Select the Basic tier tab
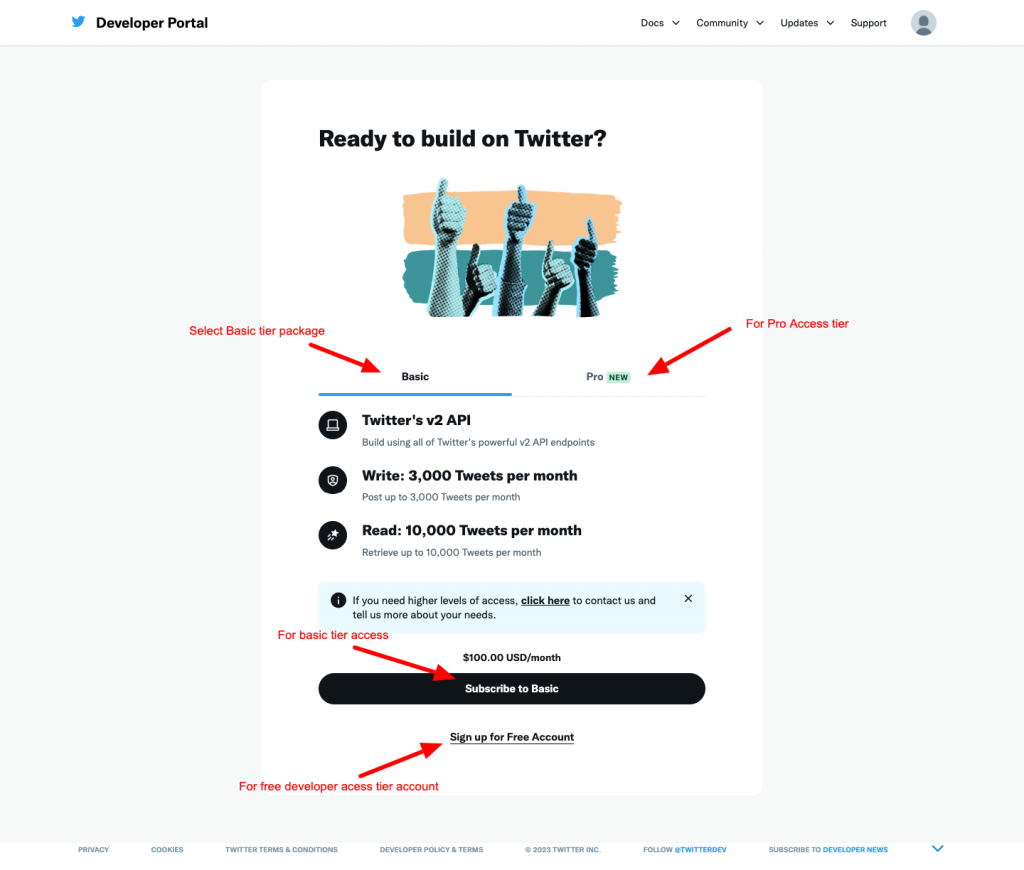The height and width of the screenshot is (870, 1024). [x=414, y=377]
